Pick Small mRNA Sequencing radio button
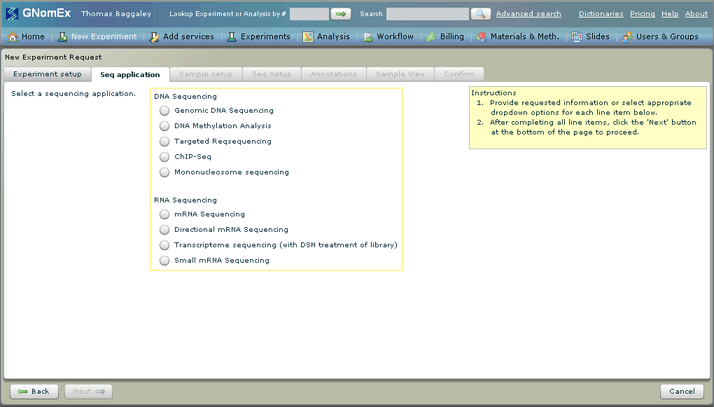This screenshot has height=407, width=714. pos(164,261)
